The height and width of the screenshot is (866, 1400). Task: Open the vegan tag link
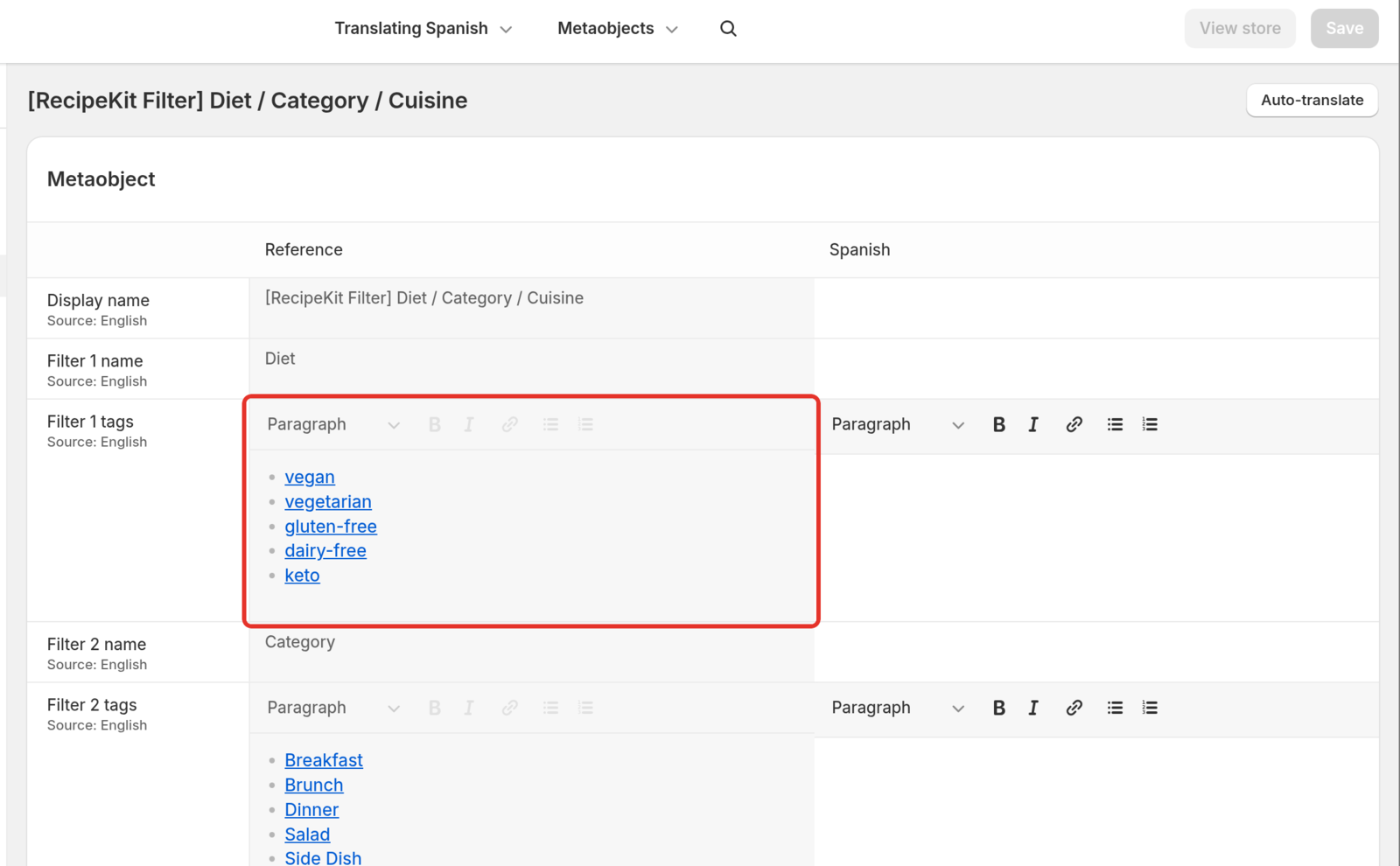point(310,477)
